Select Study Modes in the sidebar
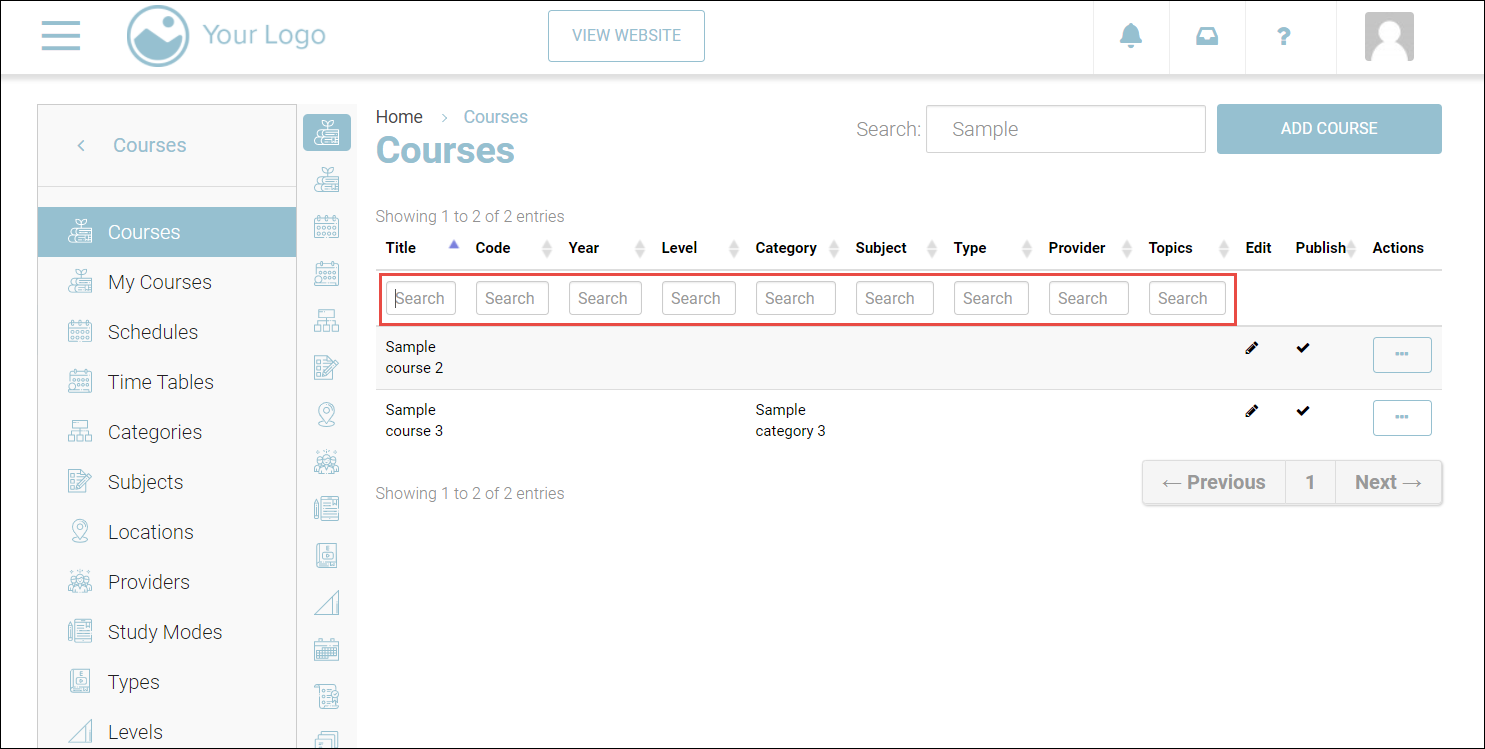The width and height of the screenshot is (1485, 749). (165, 632)
